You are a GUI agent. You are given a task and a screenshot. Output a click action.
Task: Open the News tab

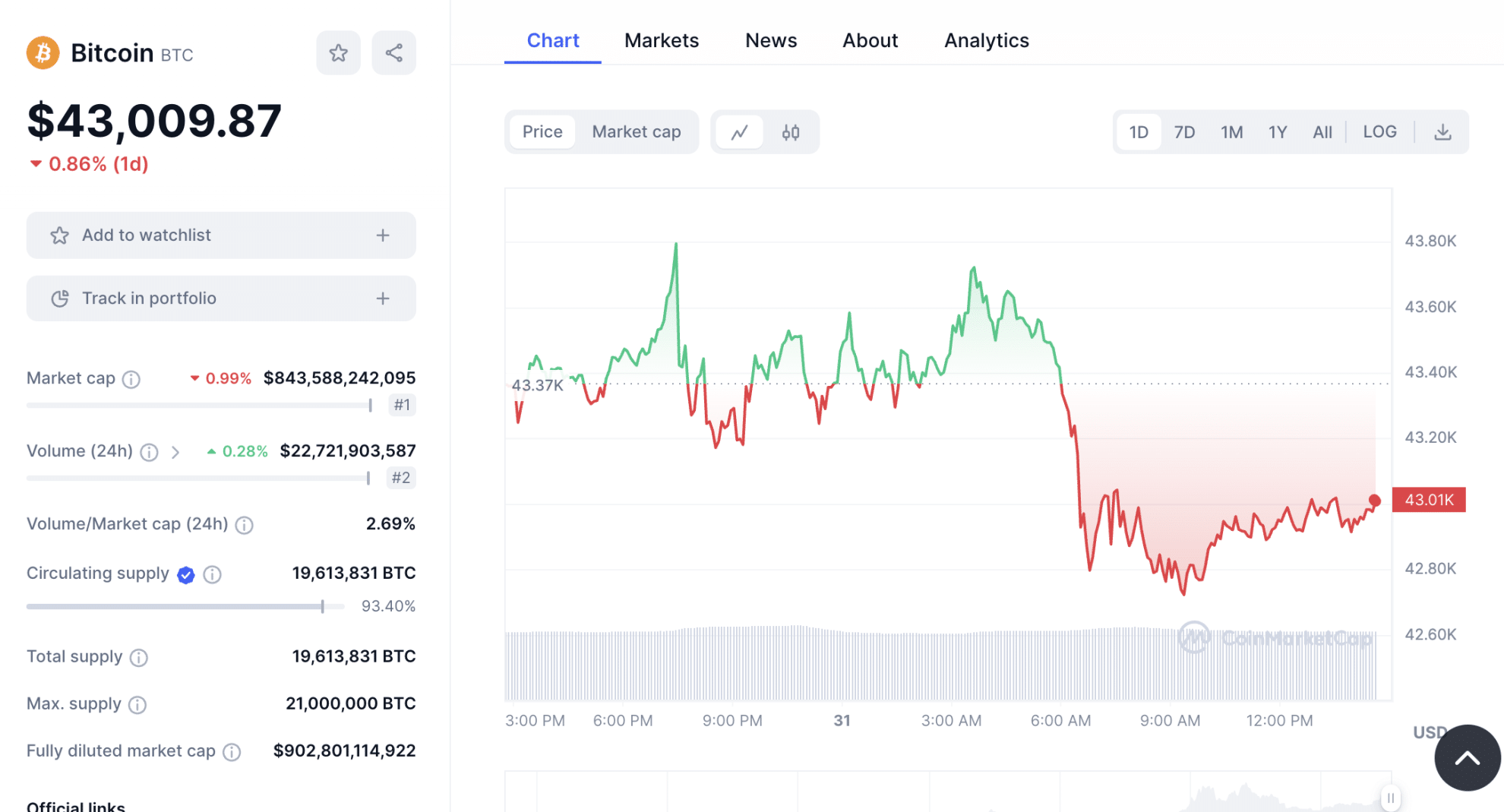[x=771, y=40]
